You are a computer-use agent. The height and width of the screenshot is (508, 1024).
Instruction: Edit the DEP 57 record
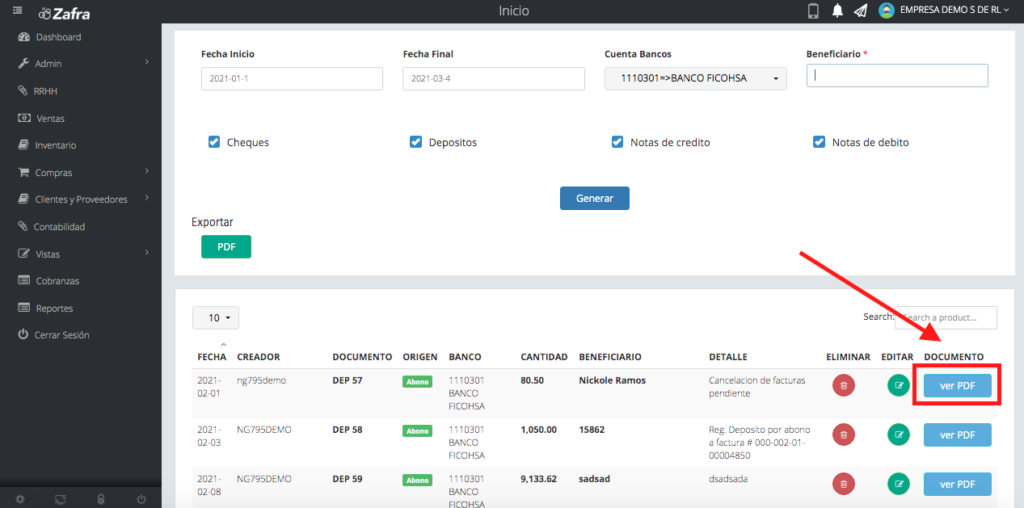coord(899,386)
